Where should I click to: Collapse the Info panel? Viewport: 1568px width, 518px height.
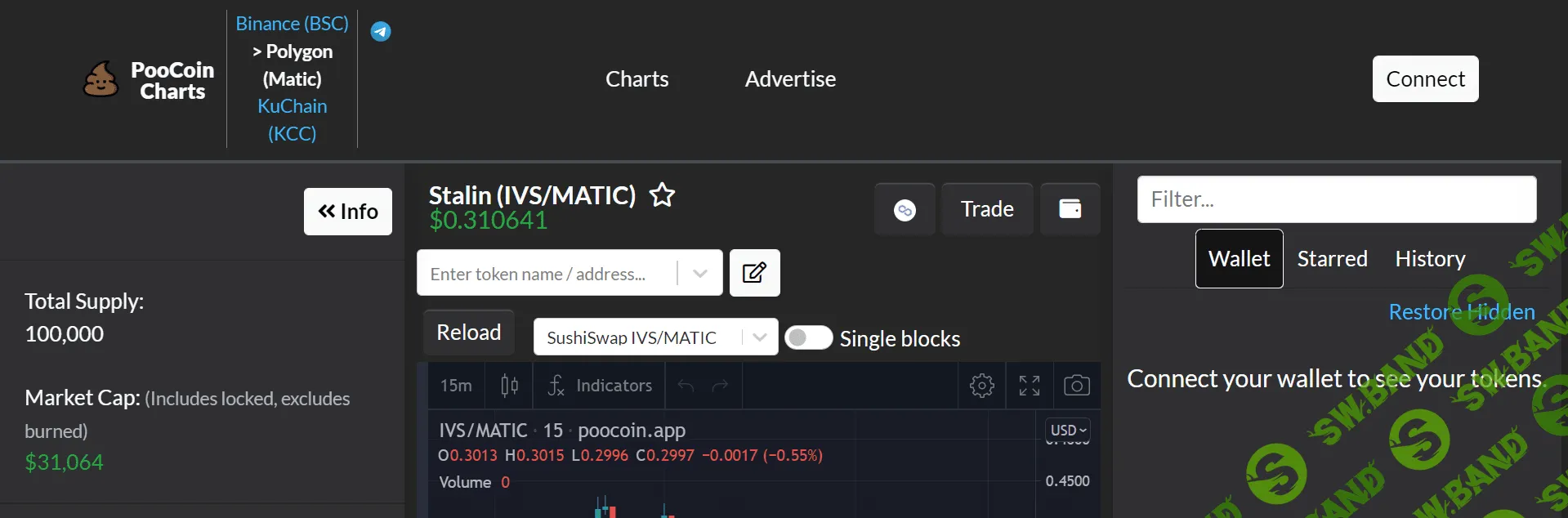coord(348,212)
